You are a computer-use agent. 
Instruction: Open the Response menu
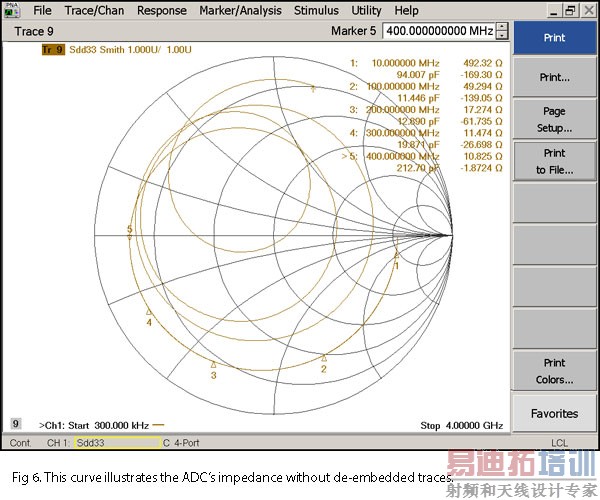[162, 10]
